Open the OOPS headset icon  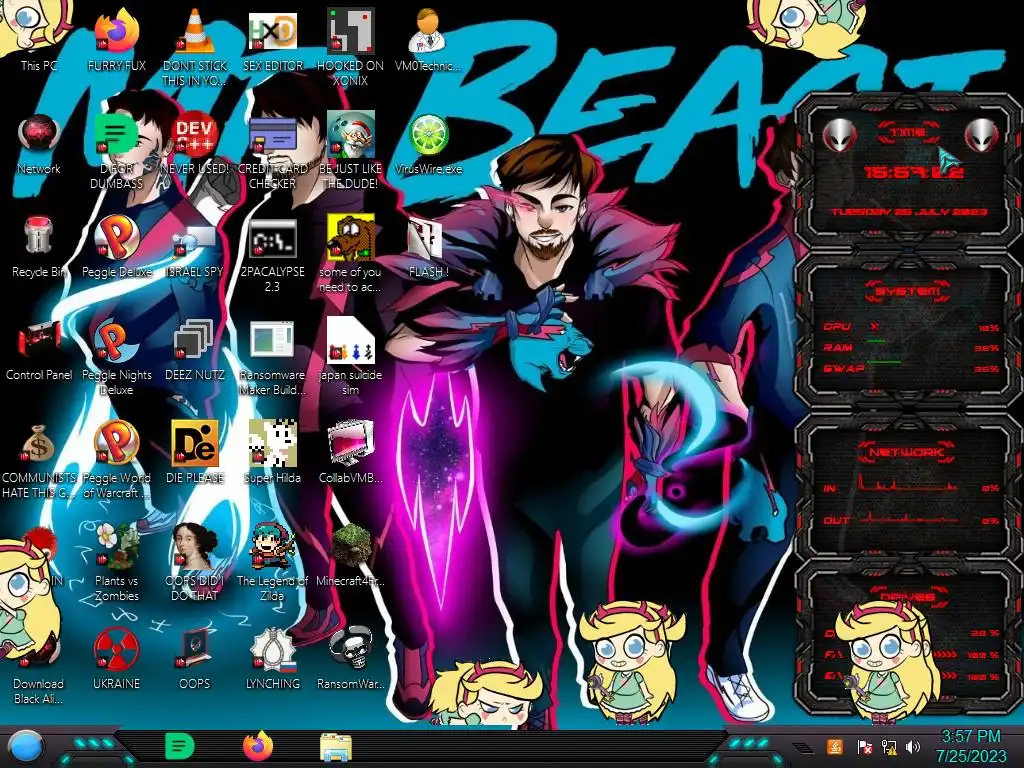pos(195,658)
